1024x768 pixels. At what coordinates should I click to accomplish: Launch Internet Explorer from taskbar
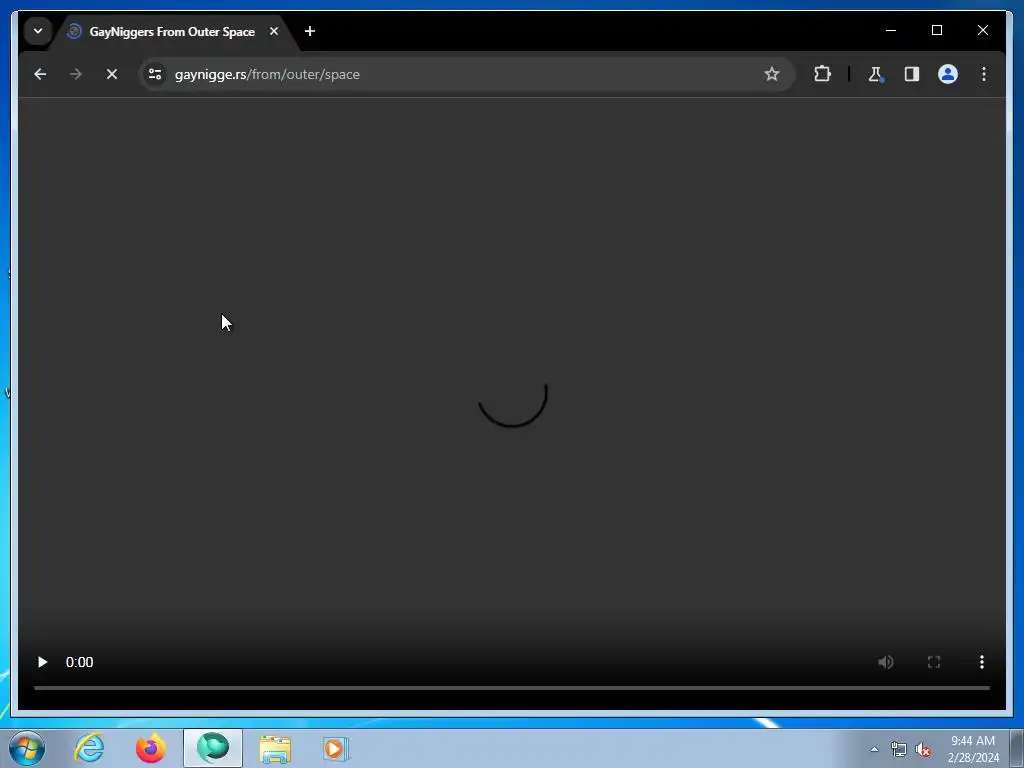click(x=89, y=748)
